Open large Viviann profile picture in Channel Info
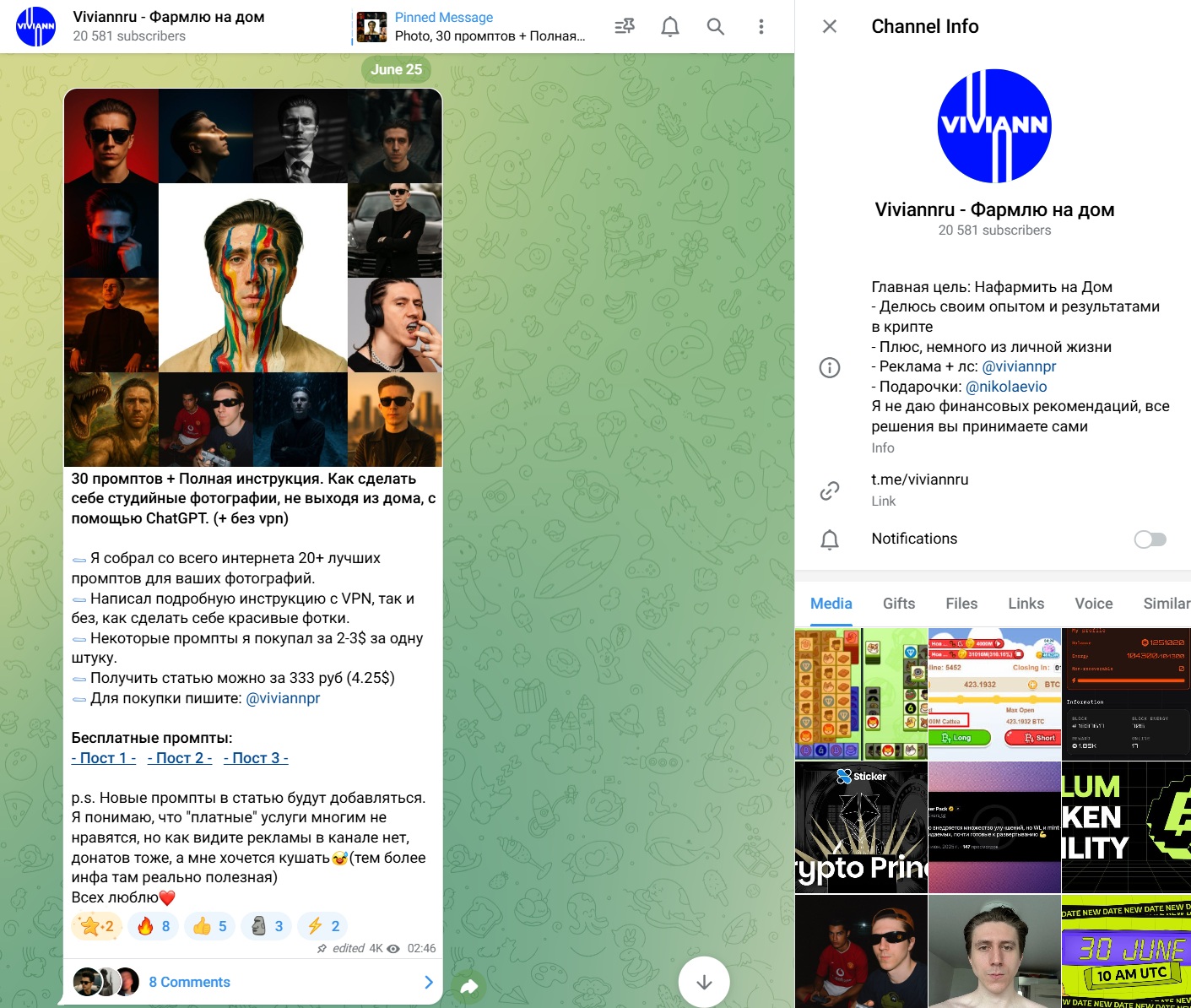 click(x=995, y=126)
